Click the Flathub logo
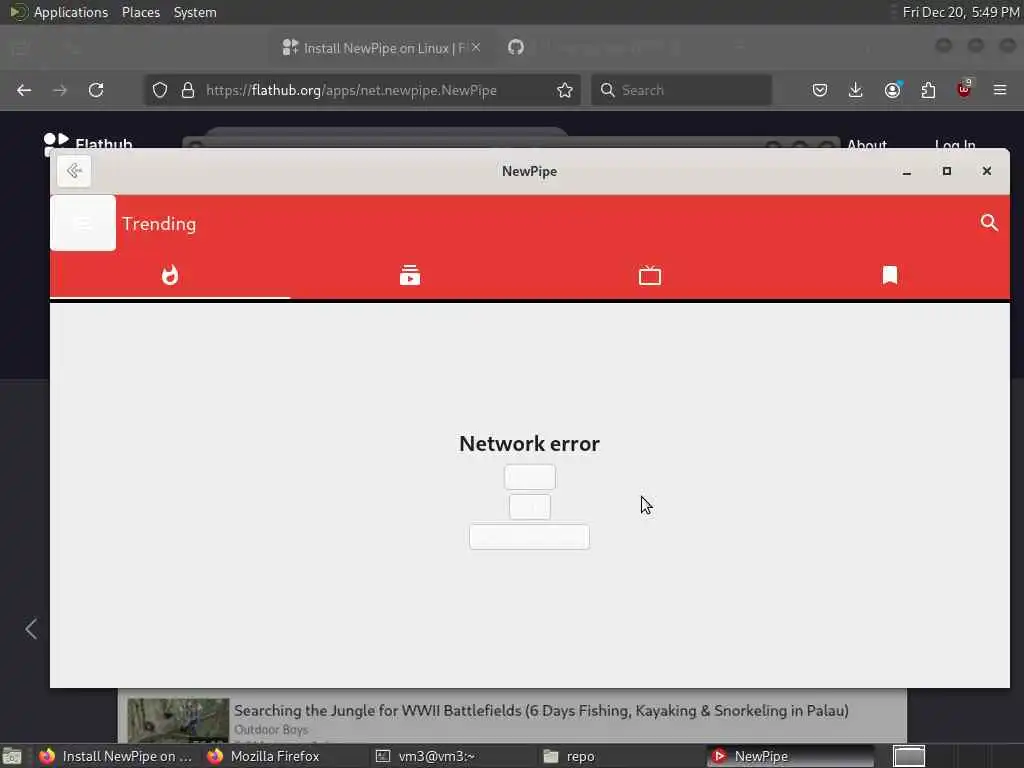This screenshot has width=1024, height=768. [88, 142]
